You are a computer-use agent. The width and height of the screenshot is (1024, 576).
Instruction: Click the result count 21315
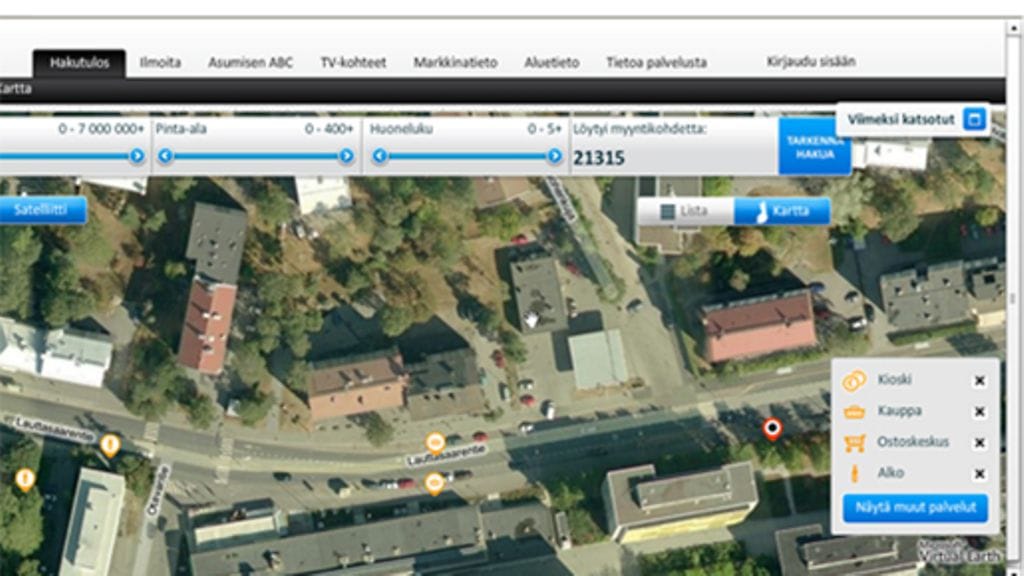coord(599,158)
